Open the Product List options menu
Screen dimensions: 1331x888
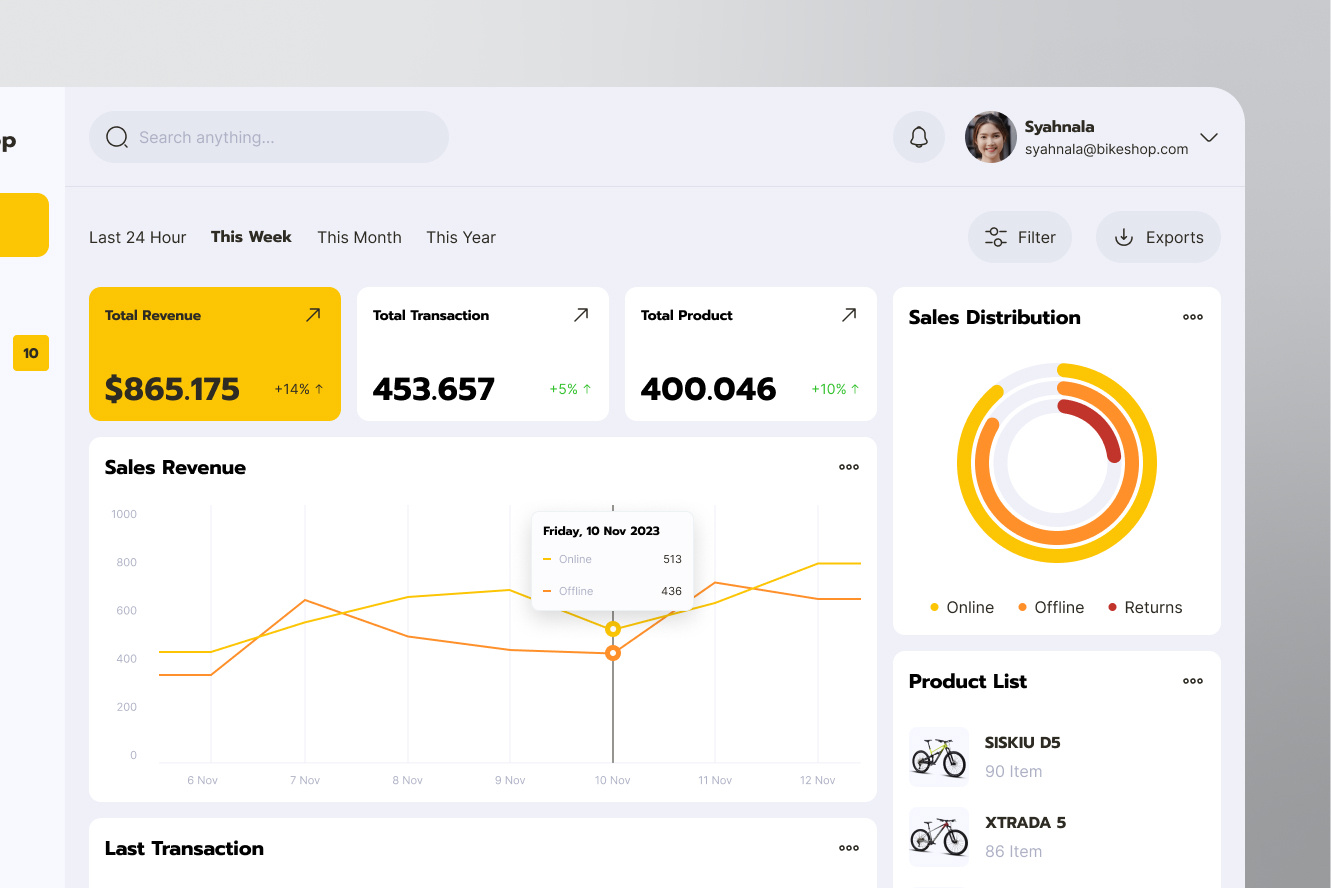pos(1192,681)
